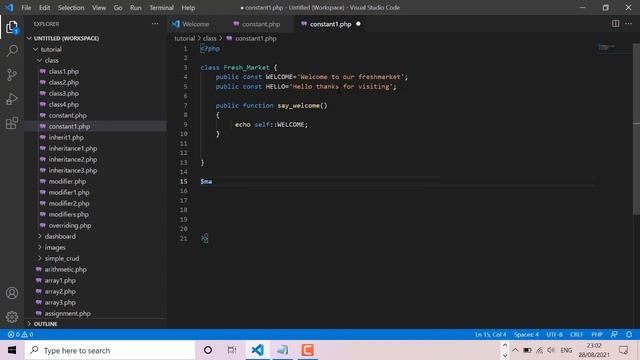Open class4.php in the explorer
Screen dimensions: 640x360
(64, 104)
